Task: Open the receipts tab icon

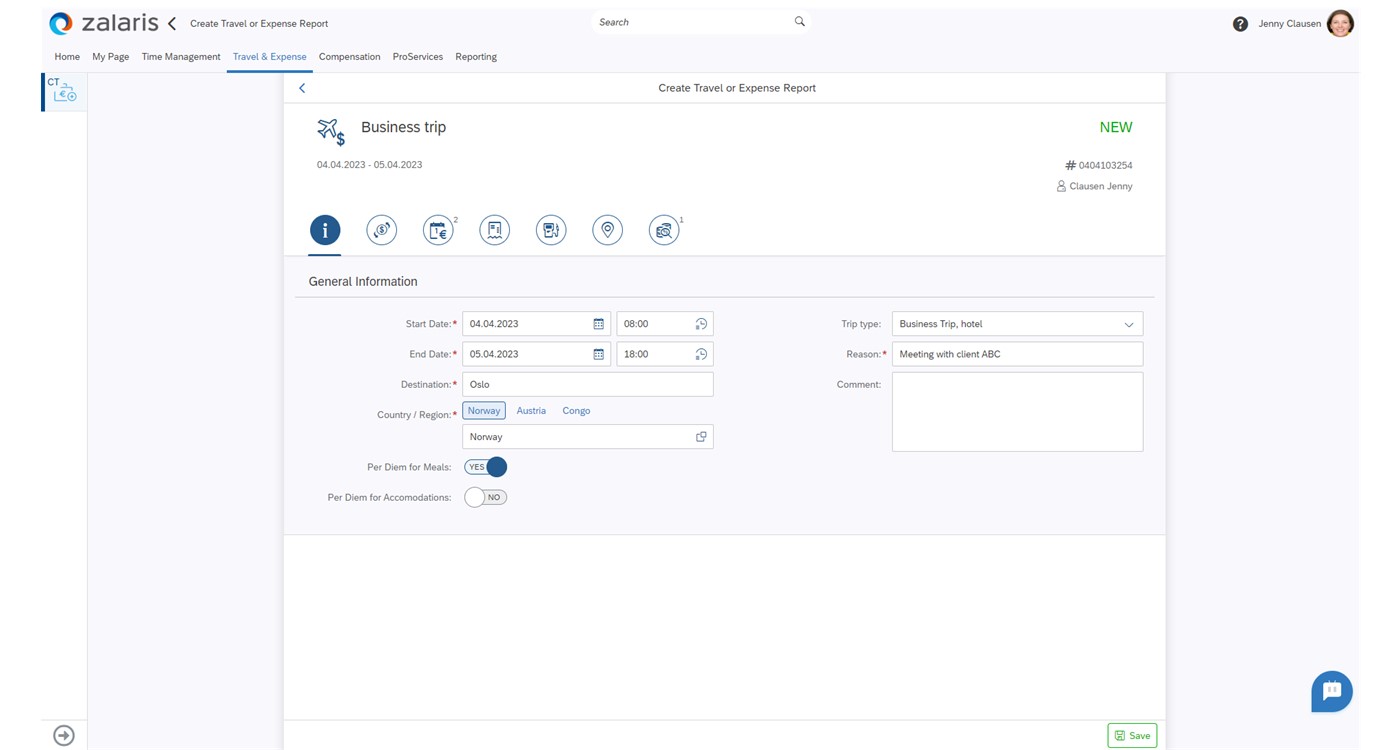Action: (x=494, y=230)
